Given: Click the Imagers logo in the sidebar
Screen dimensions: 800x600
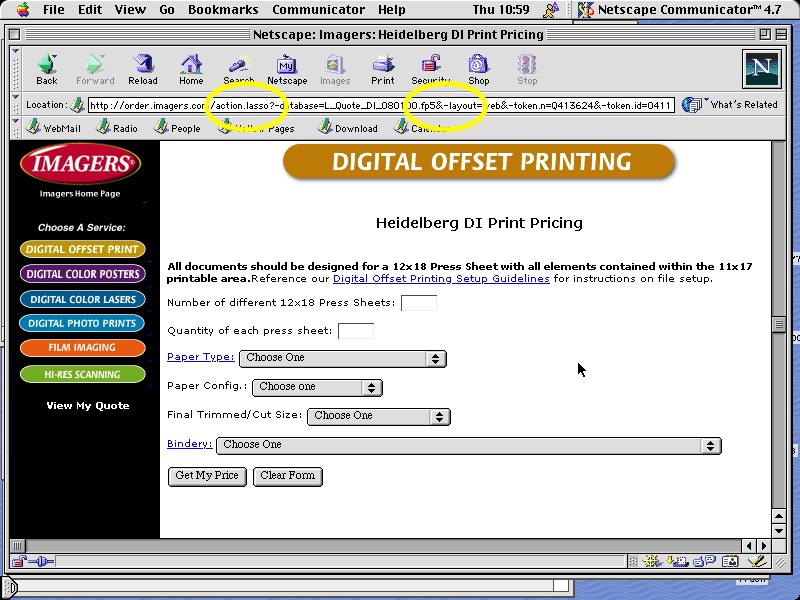Looking at the screenshot, I should (81, 163).
